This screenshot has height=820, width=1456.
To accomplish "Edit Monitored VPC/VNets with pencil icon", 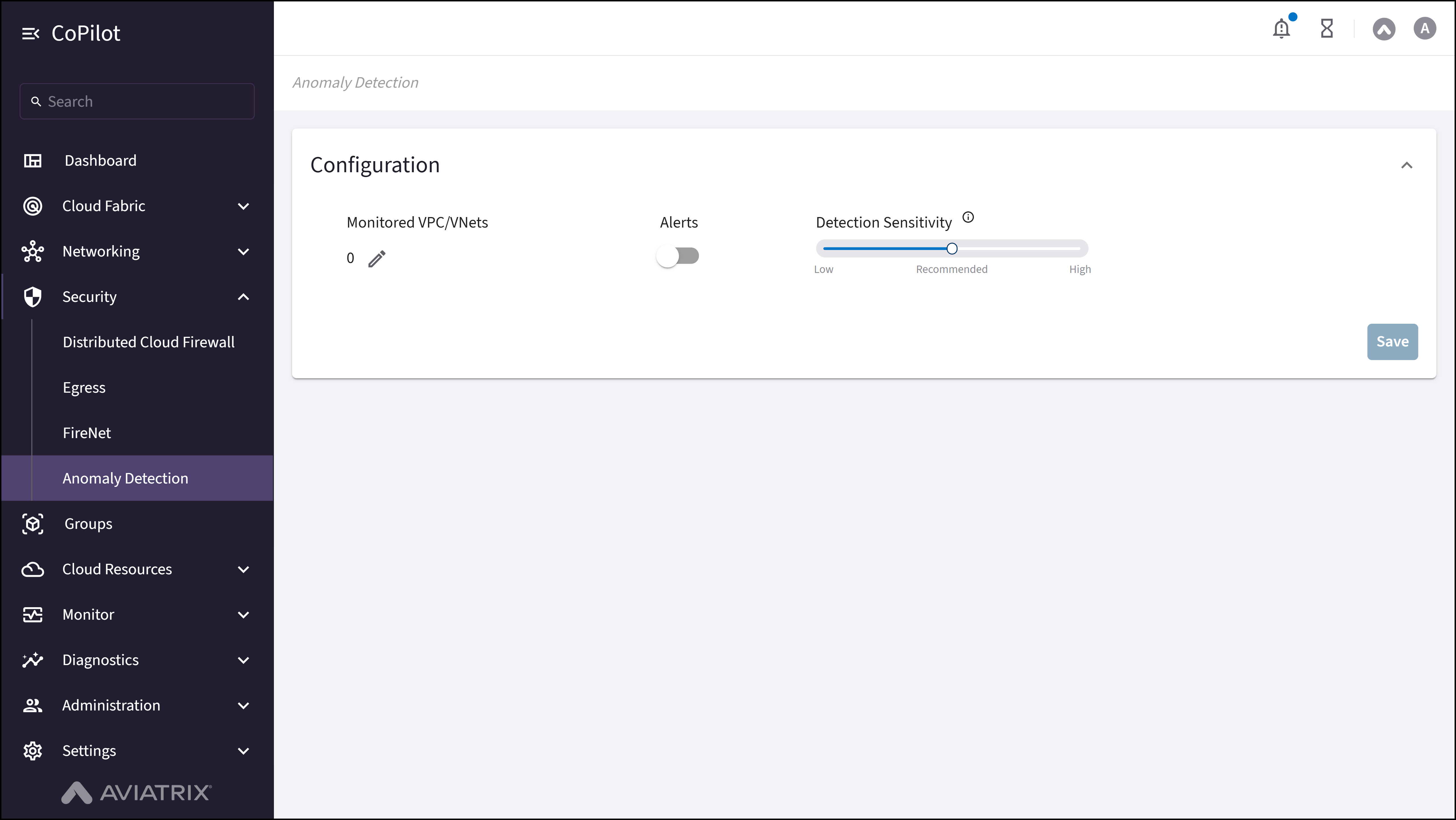I will 377,258.
